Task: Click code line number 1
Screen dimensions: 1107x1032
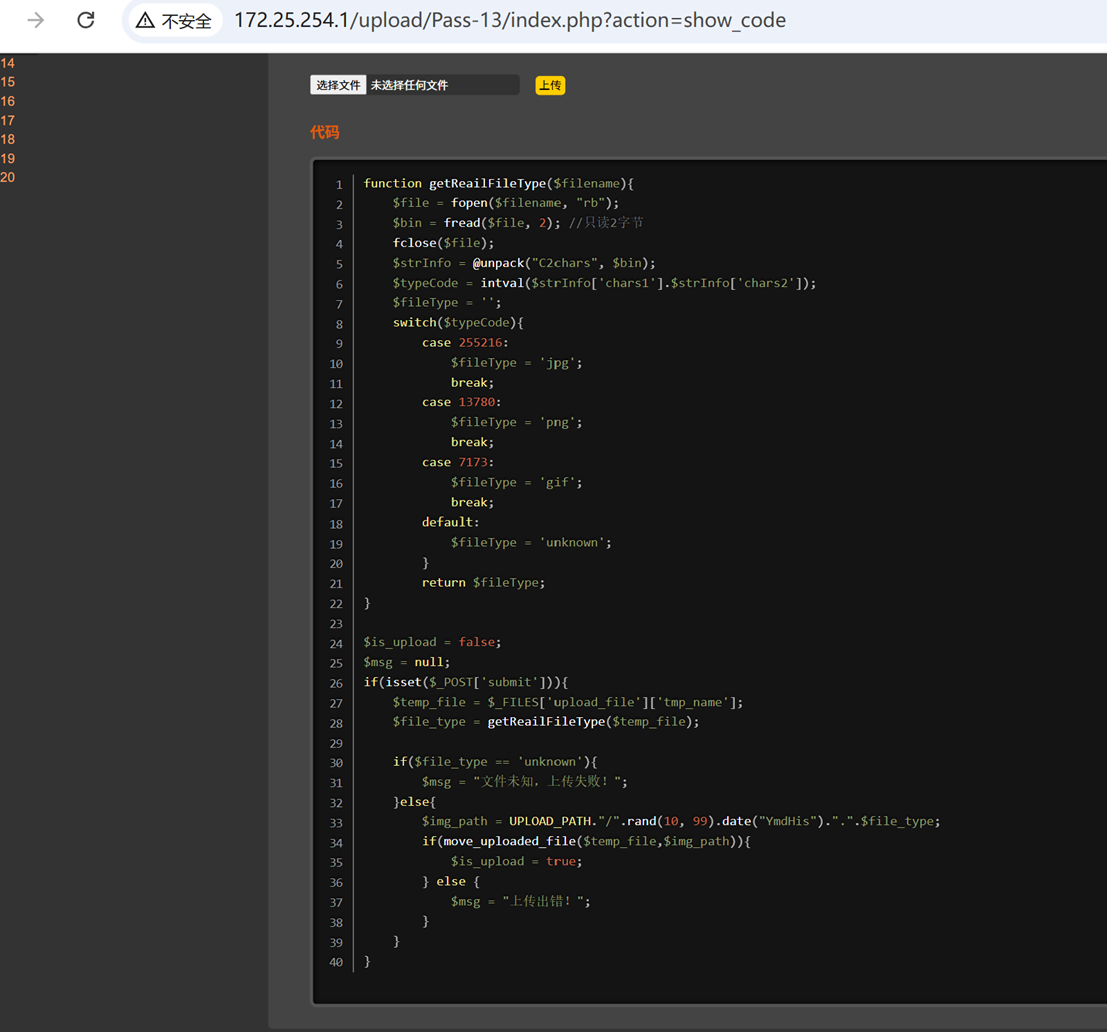Action: pyautogui.click(x=339, y=185)
